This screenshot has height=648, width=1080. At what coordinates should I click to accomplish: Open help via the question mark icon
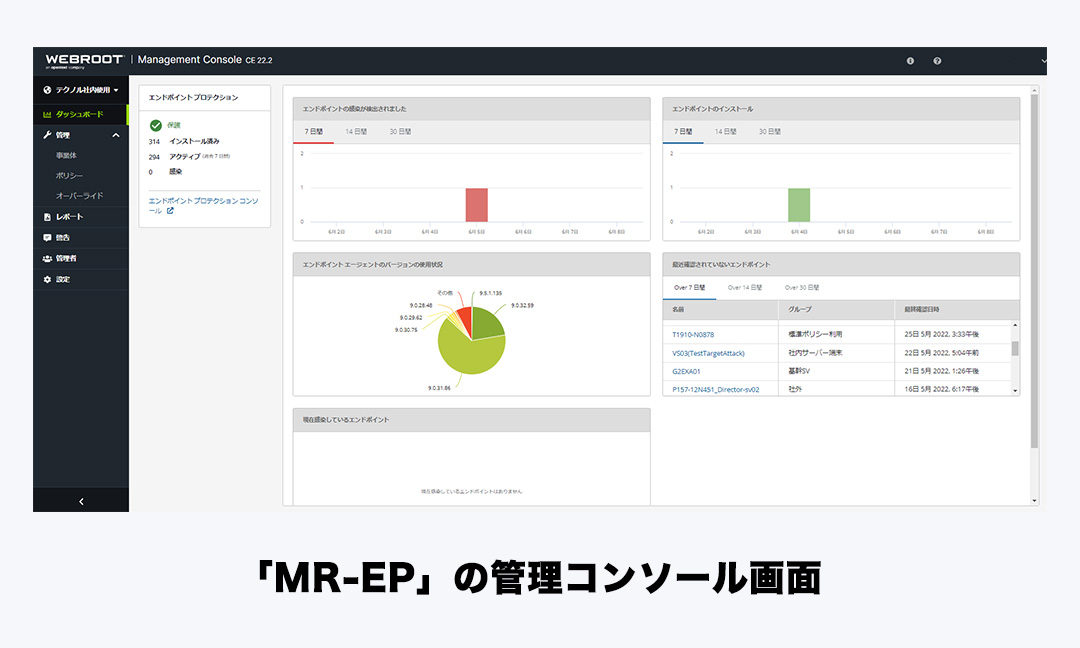(937, 61)
